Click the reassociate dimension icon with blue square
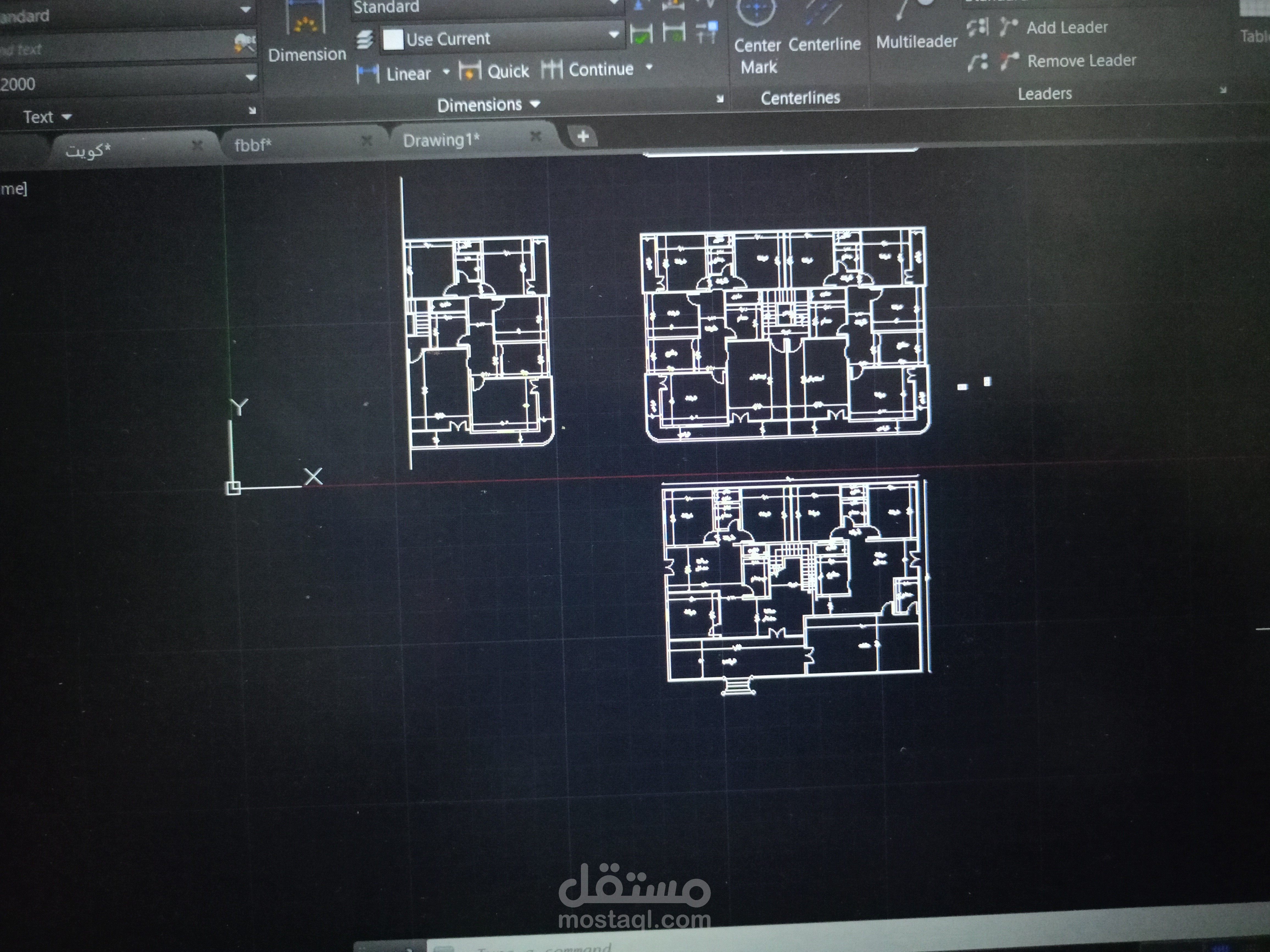The image size is (1270, 952). (x=707, y=32)
